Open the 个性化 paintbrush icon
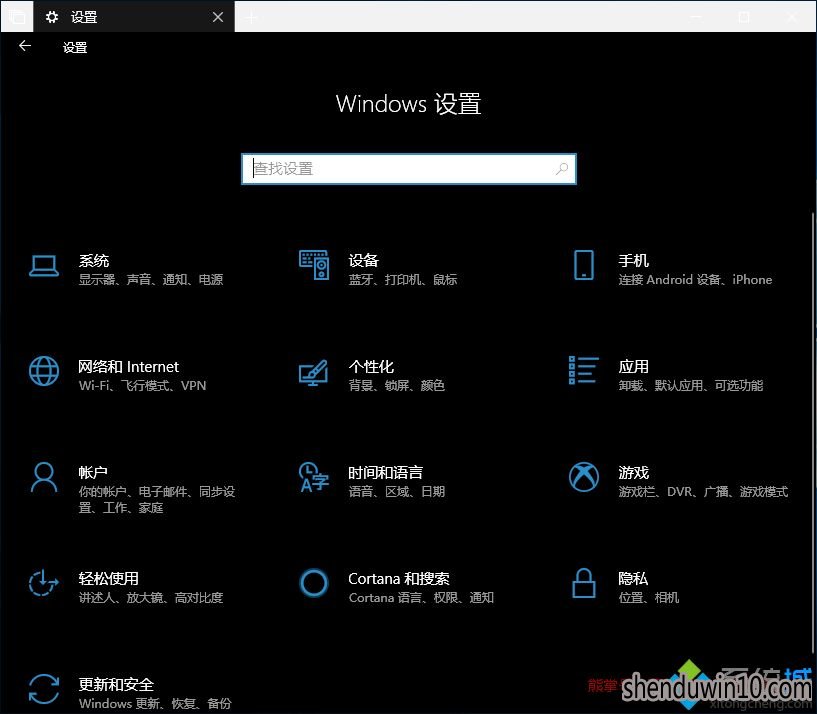 pyautogui.click(x=313, y=373)
